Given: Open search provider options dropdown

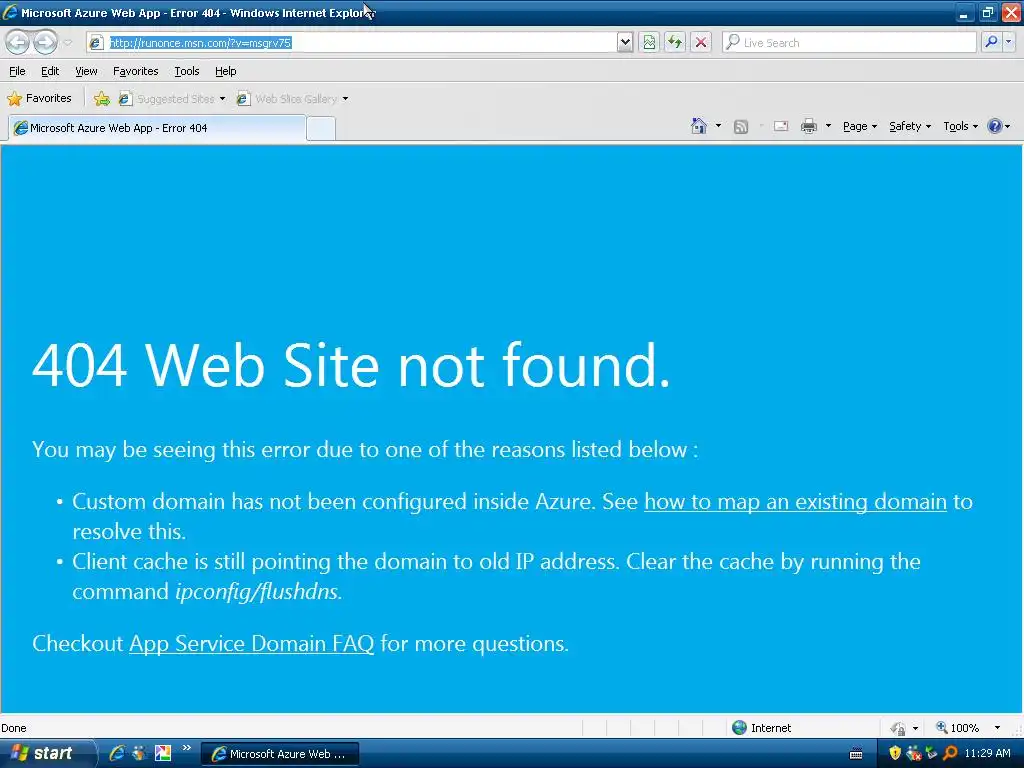Looking at the screenshot, I should (1009, 42).
